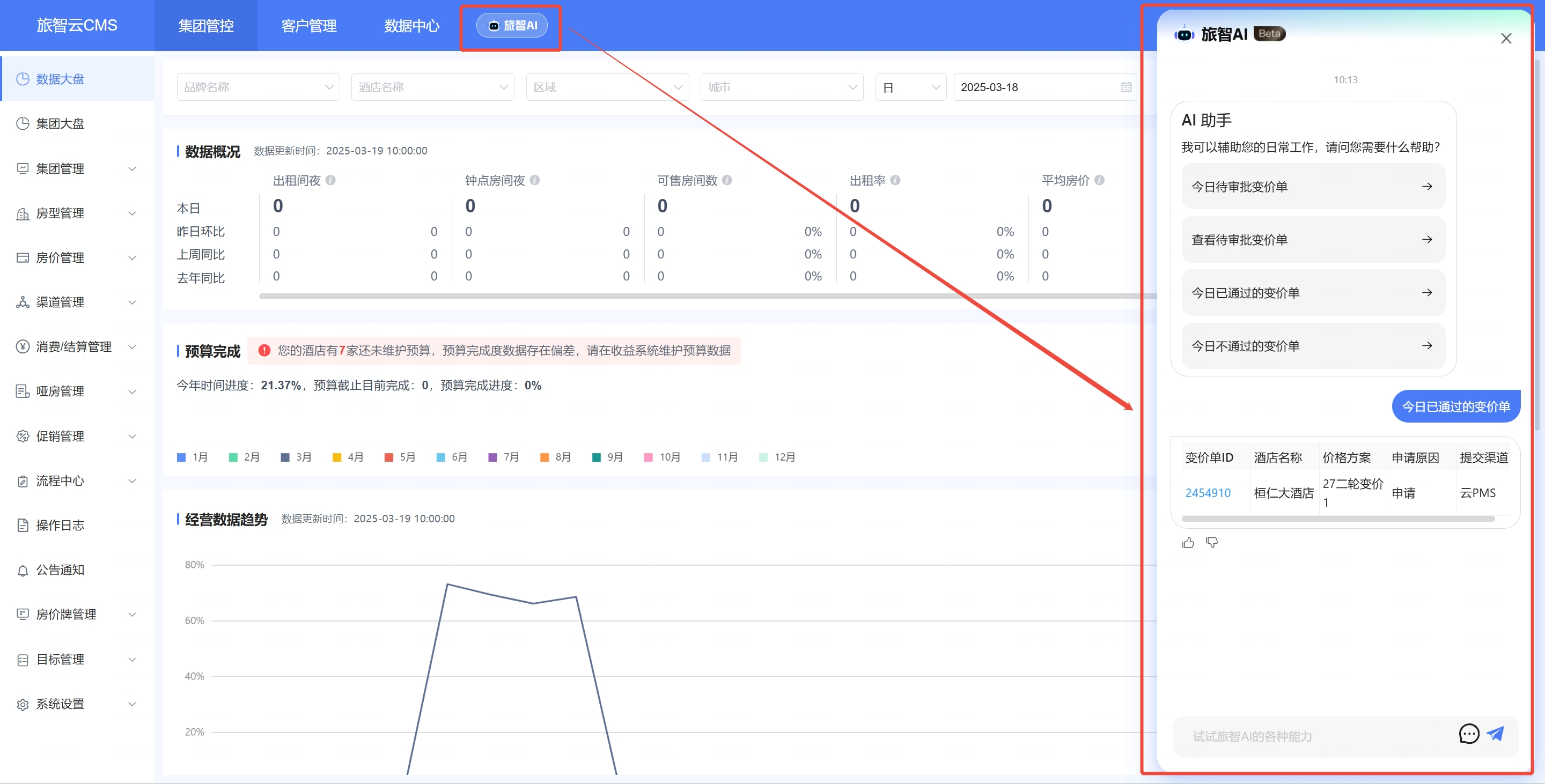Viewport: 1545px width, 784px height.
Task: Click the date field showing 2025-03-18
Action: [x=1046, y=87]
